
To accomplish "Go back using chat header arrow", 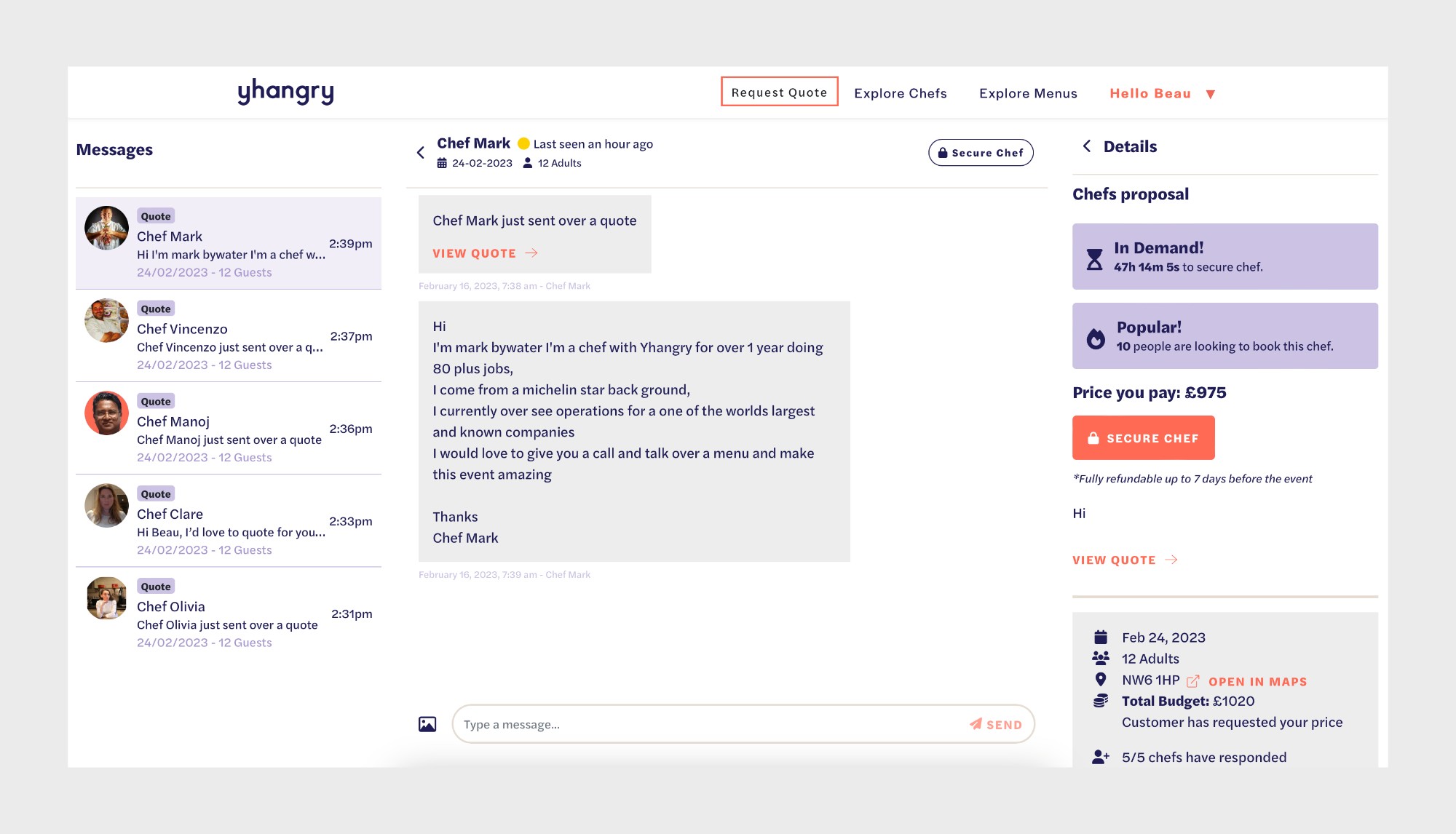I will click(421, 152).
